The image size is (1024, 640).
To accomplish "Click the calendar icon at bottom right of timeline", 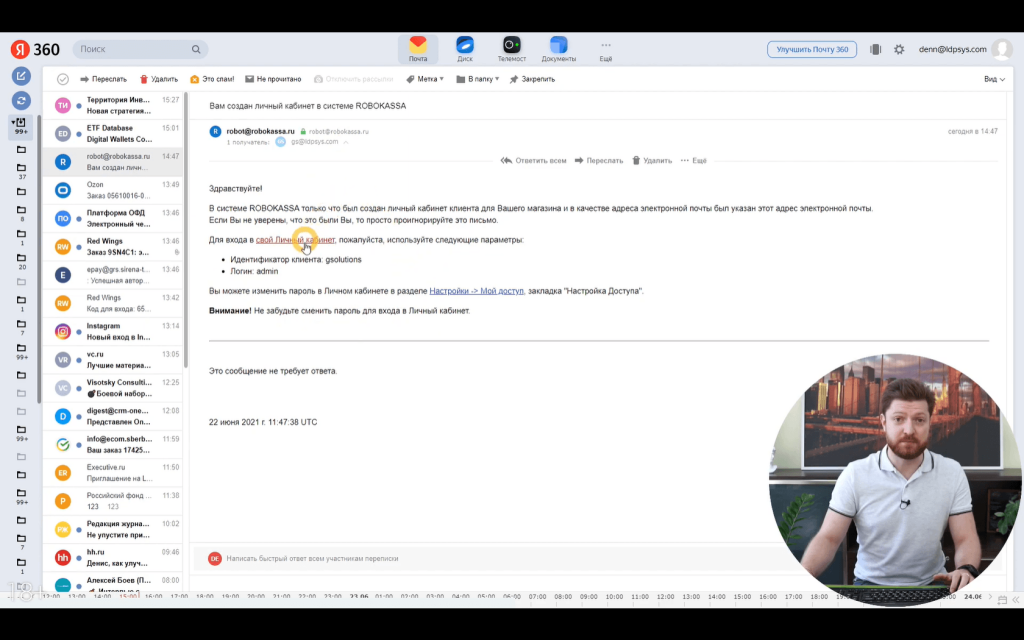I will (x=1002, y=599).
